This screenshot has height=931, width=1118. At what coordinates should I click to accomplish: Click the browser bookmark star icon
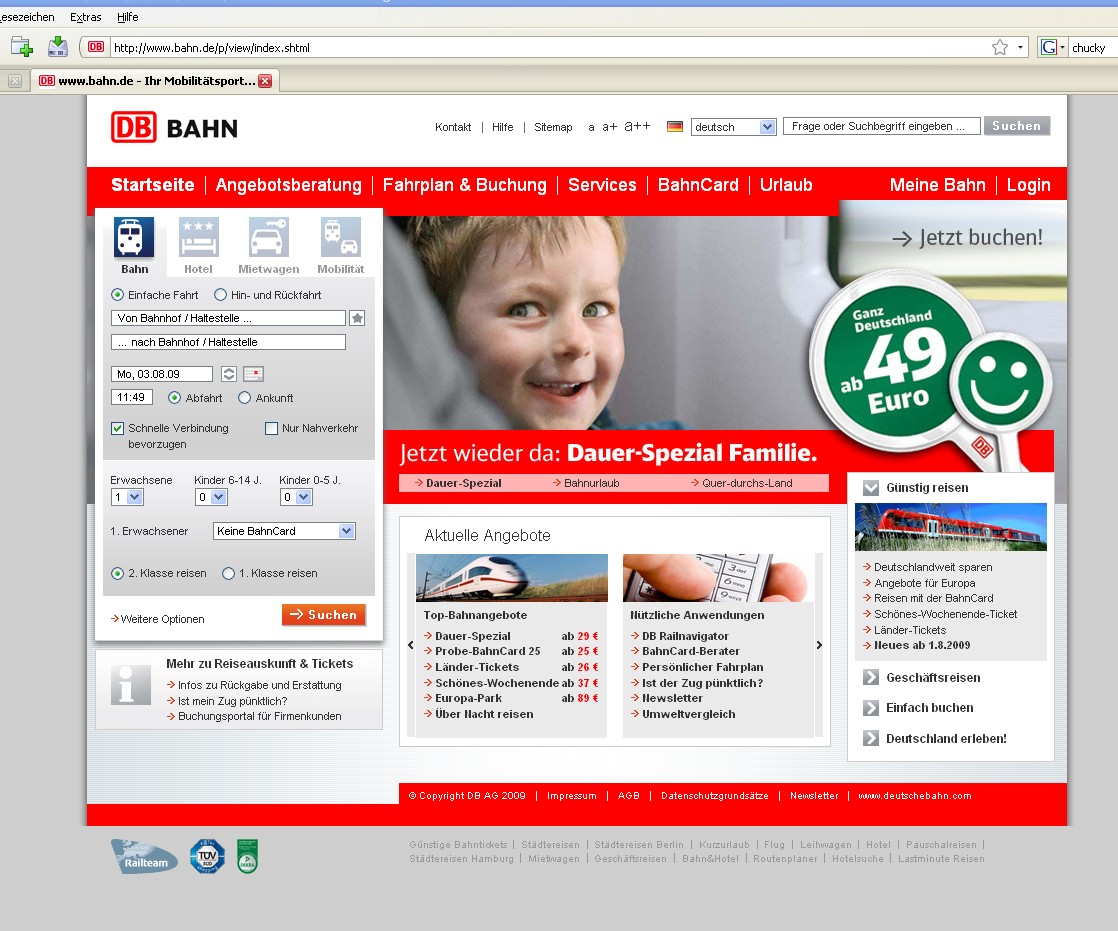pos(1000,47)
